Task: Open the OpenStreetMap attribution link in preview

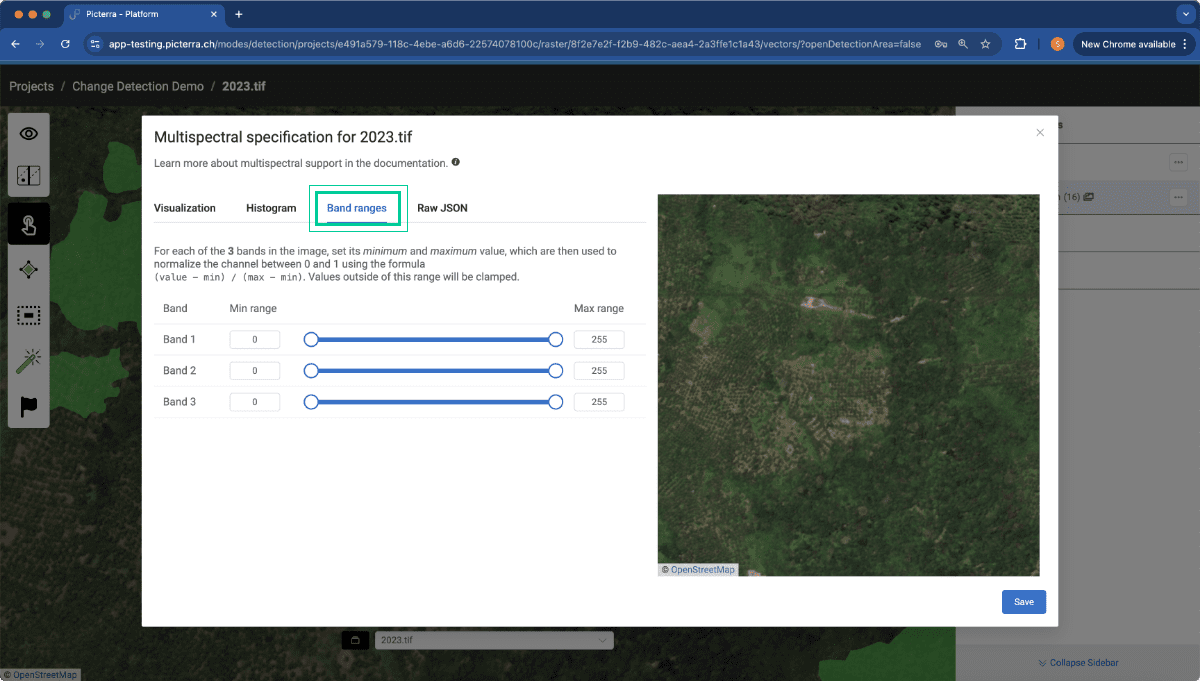Action: (703, 570)
